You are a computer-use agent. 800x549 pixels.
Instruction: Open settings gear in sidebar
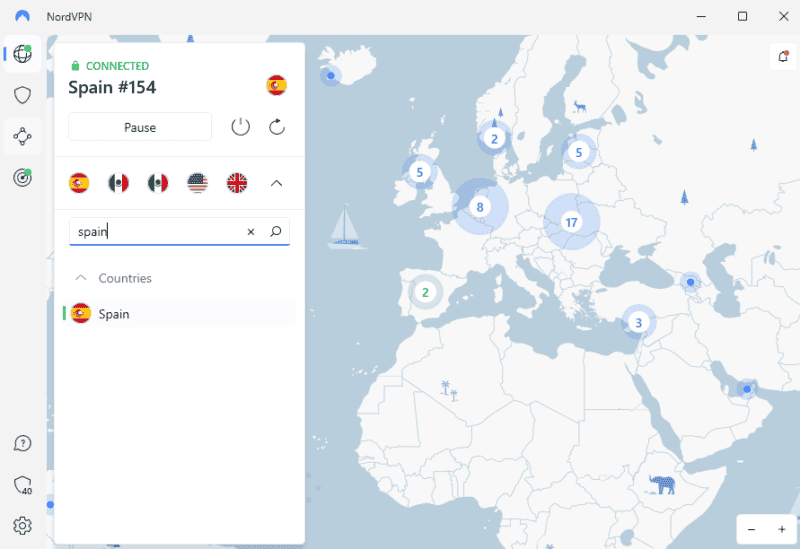22,526
